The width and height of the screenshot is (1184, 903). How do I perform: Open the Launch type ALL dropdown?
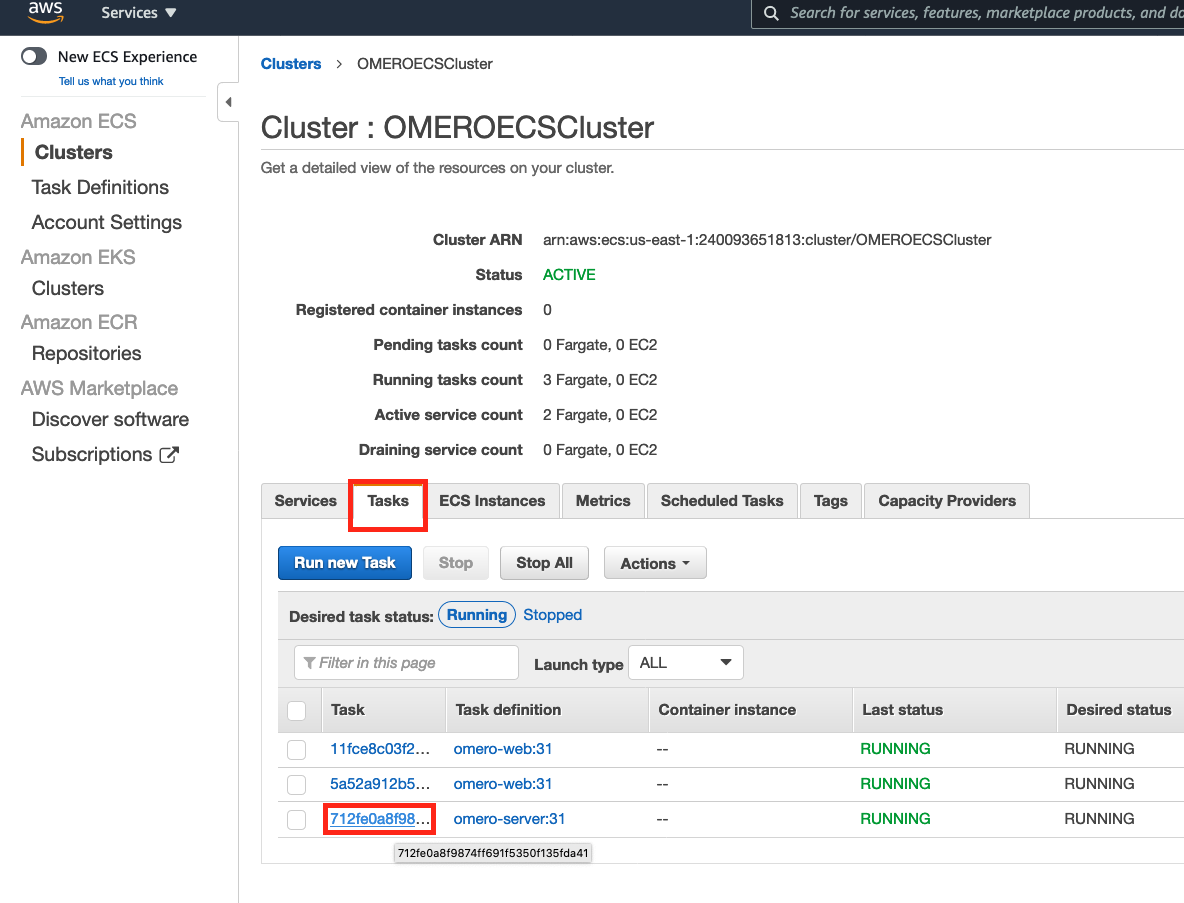(x=686, y=663)
